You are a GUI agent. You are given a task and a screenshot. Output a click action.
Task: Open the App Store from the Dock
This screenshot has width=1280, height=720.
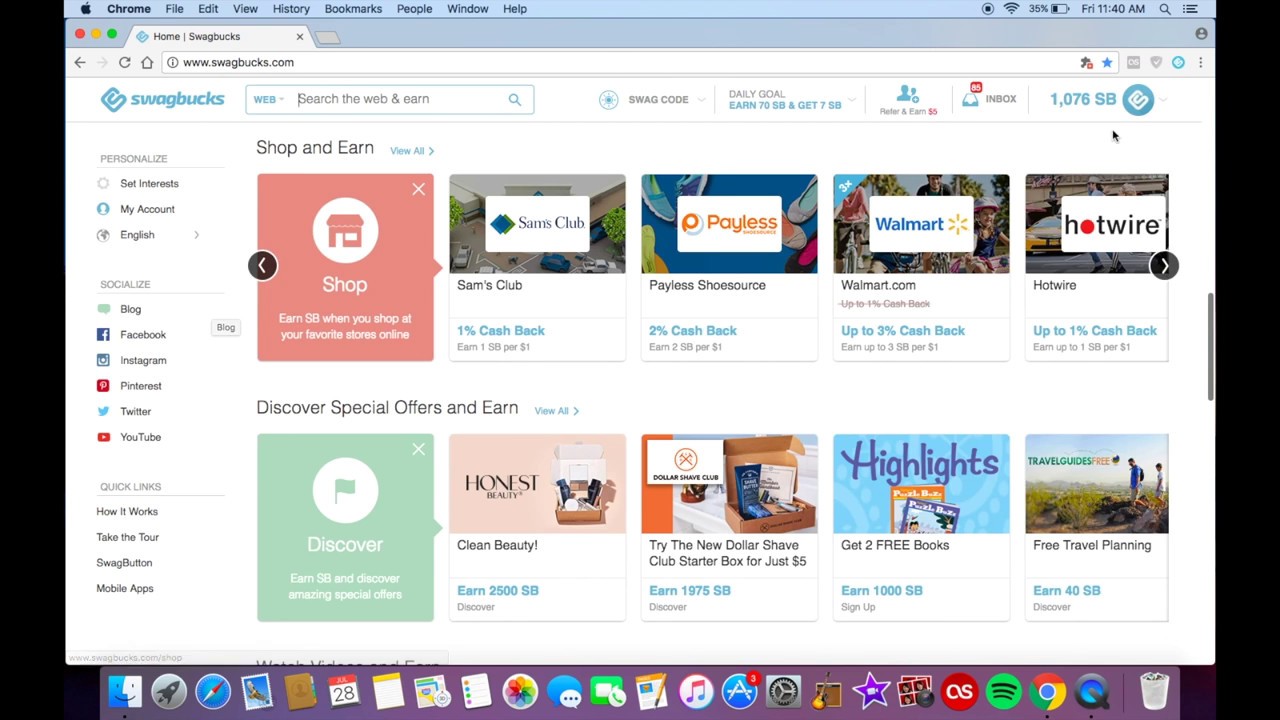(739, 692)
